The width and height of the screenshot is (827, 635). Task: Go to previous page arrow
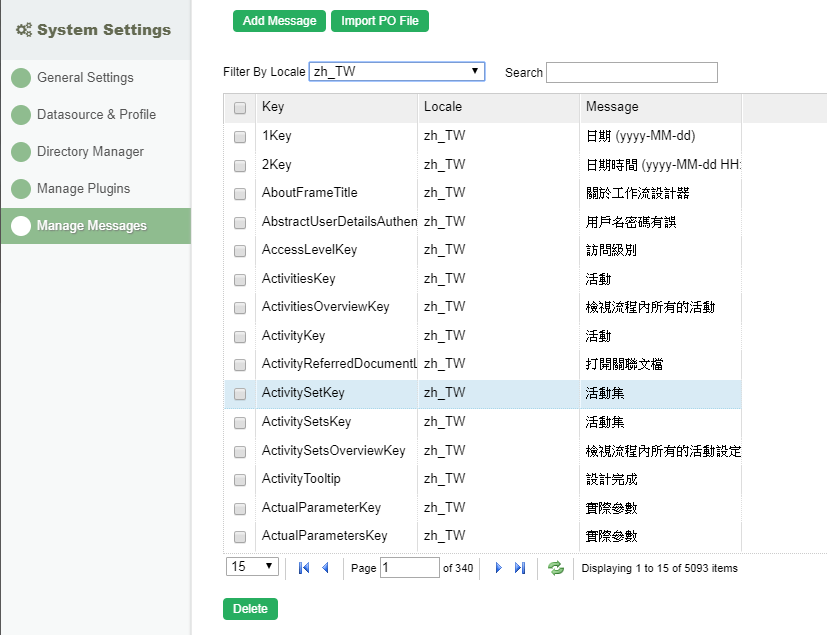325,568
